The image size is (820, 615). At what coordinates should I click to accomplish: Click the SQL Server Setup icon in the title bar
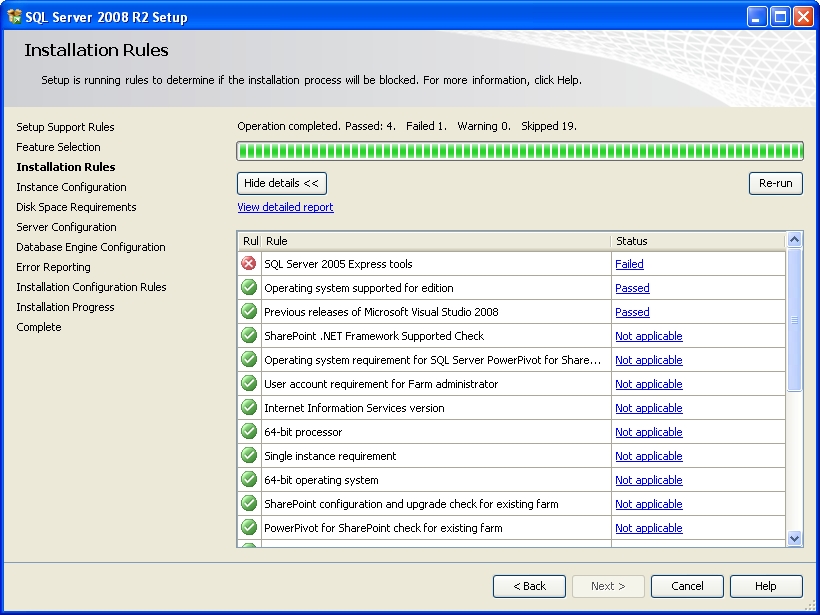click(14, 17)
